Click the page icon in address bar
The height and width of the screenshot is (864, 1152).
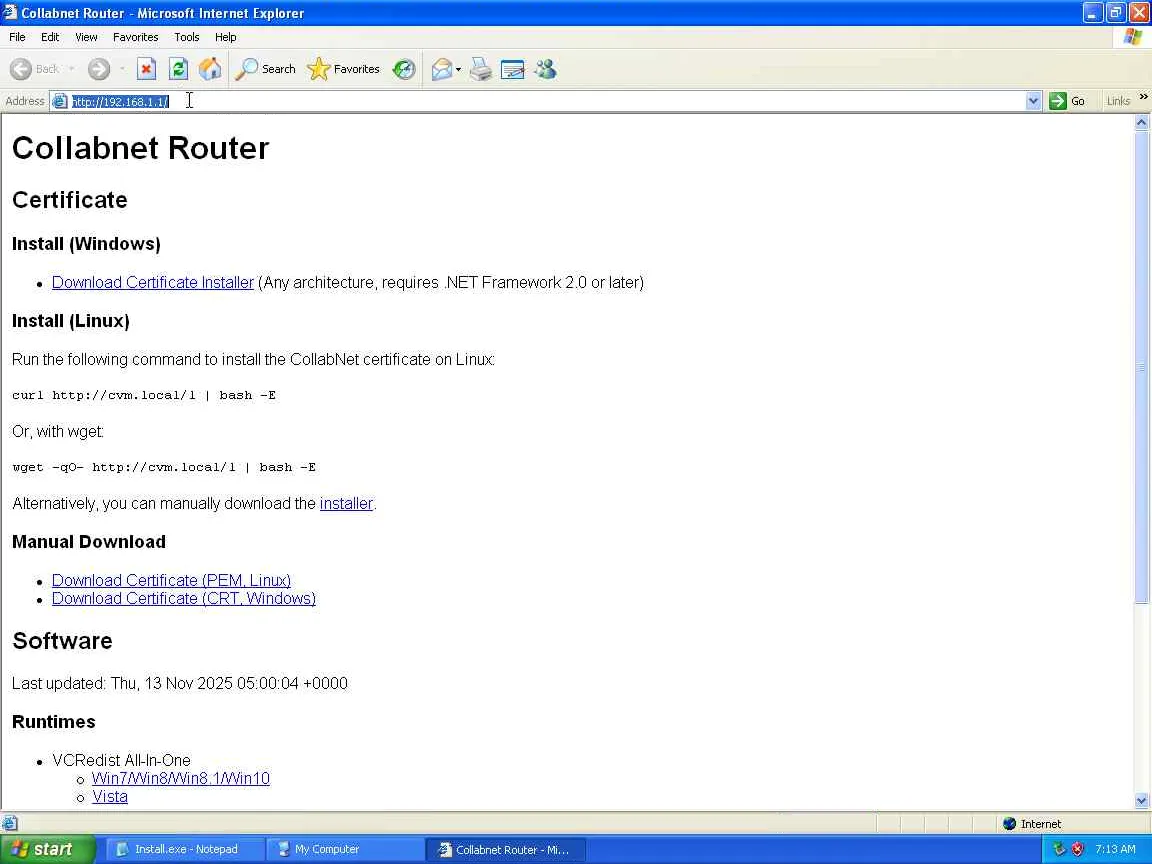tap(60, 101)
